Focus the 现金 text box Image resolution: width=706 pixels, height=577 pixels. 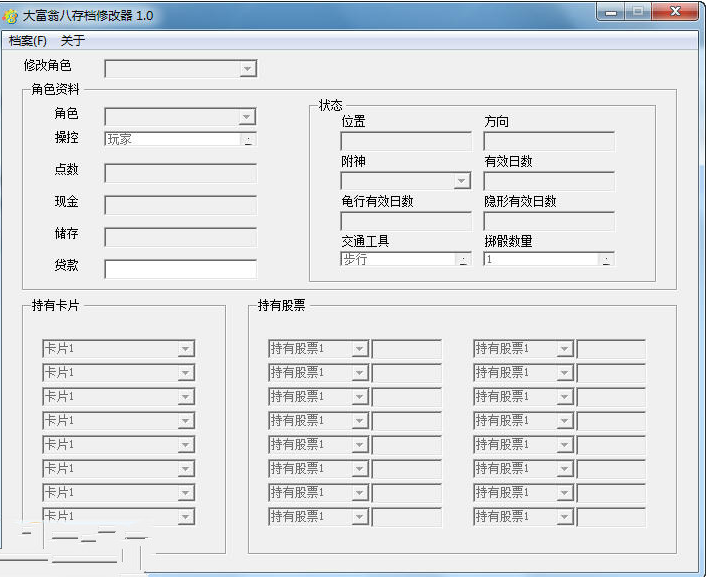[181, 205]
